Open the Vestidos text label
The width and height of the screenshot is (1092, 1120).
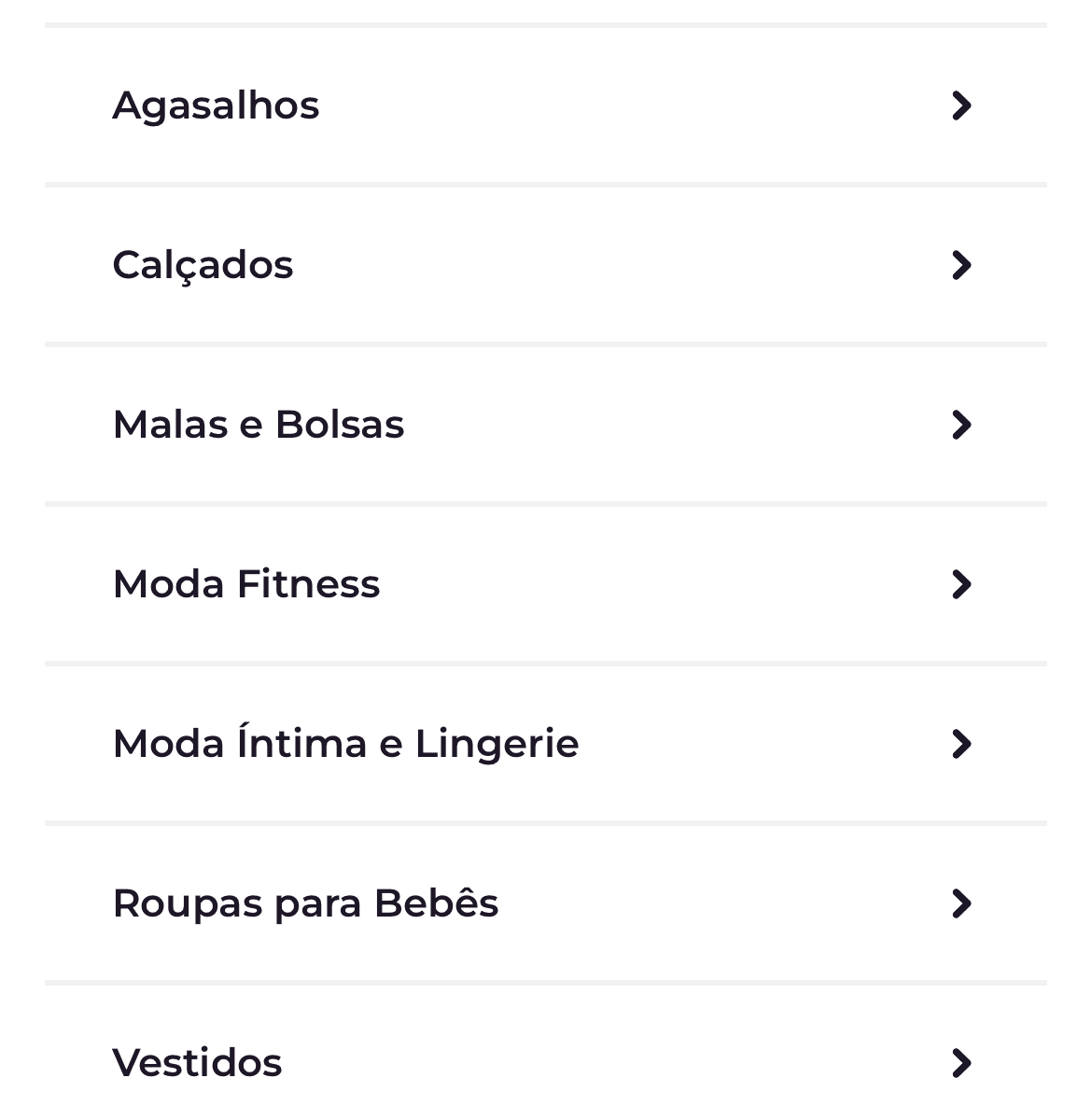point(197,1063)
